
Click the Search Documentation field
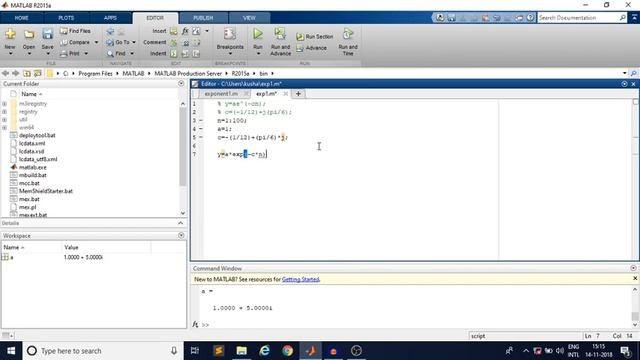[x=578, y=18]
